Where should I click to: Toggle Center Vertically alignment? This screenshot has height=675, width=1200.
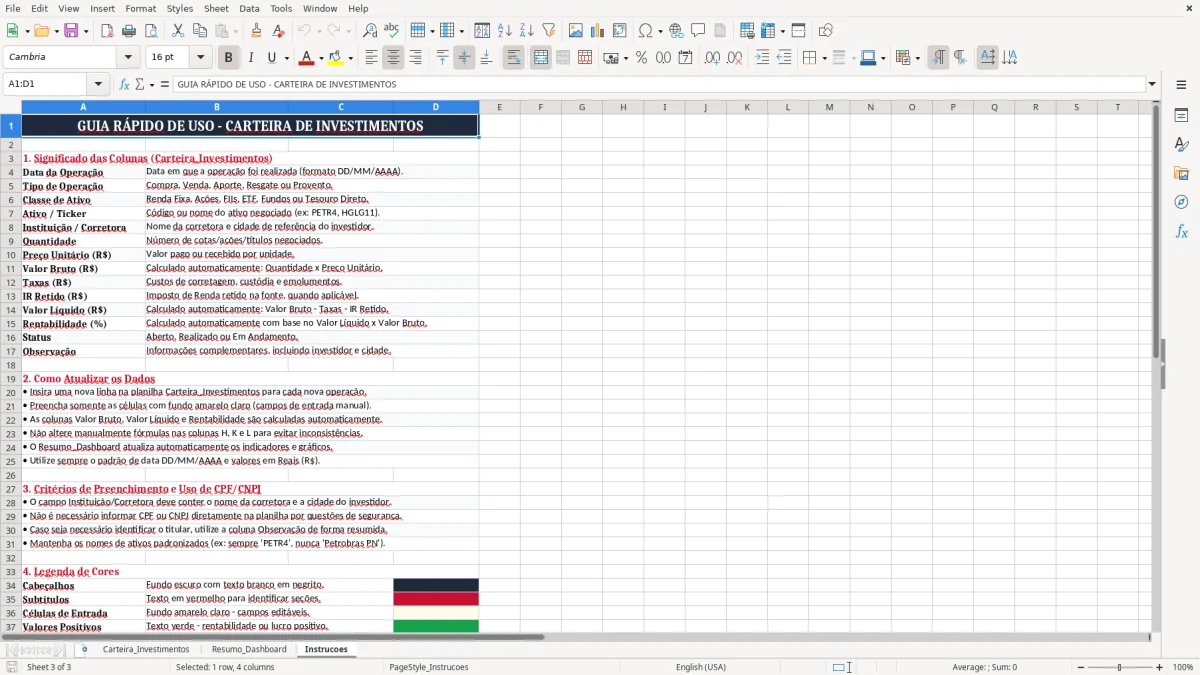point(464,58)
